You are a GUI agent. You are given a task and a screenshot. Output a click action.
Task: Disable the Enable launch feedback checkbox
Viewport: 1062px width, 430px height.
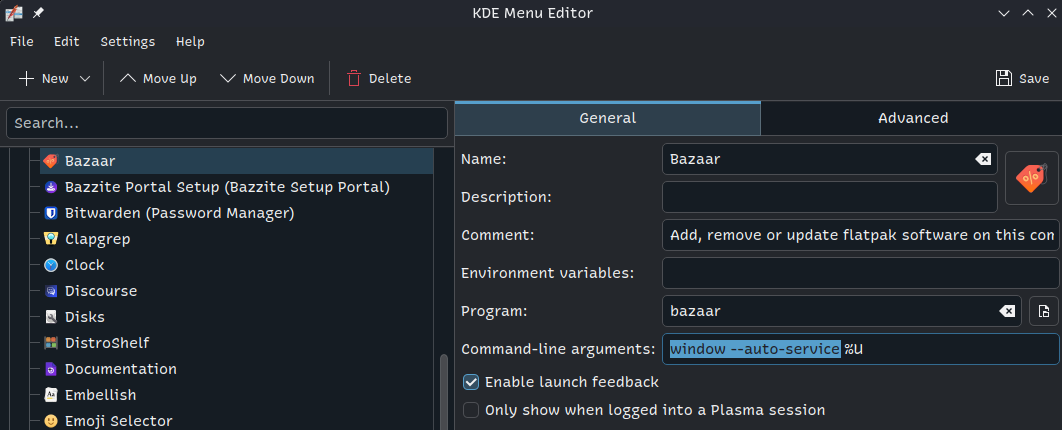tap(471, 382)
